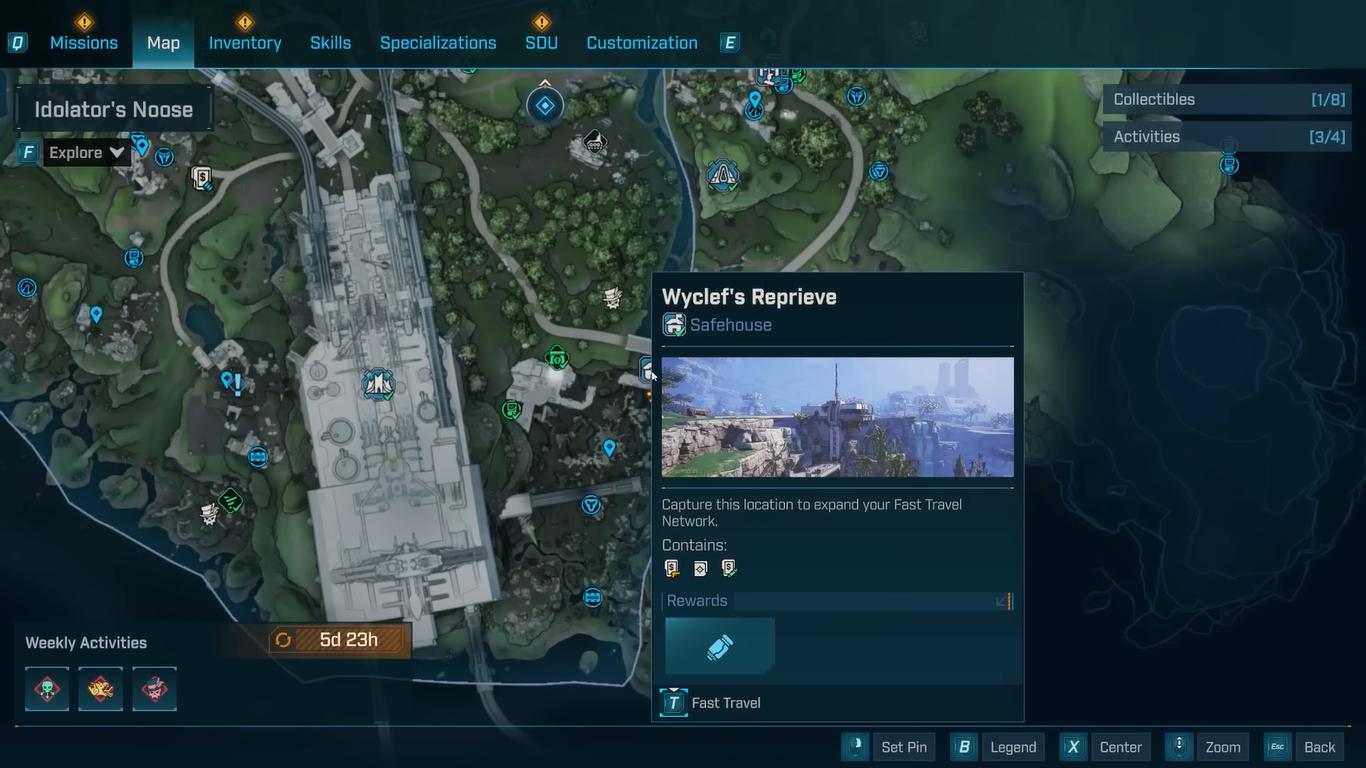Select the safehouse icon next to Safehouse label
Image resolution: width=1366 pixels, height=768 pixels.
coord(674,325)
